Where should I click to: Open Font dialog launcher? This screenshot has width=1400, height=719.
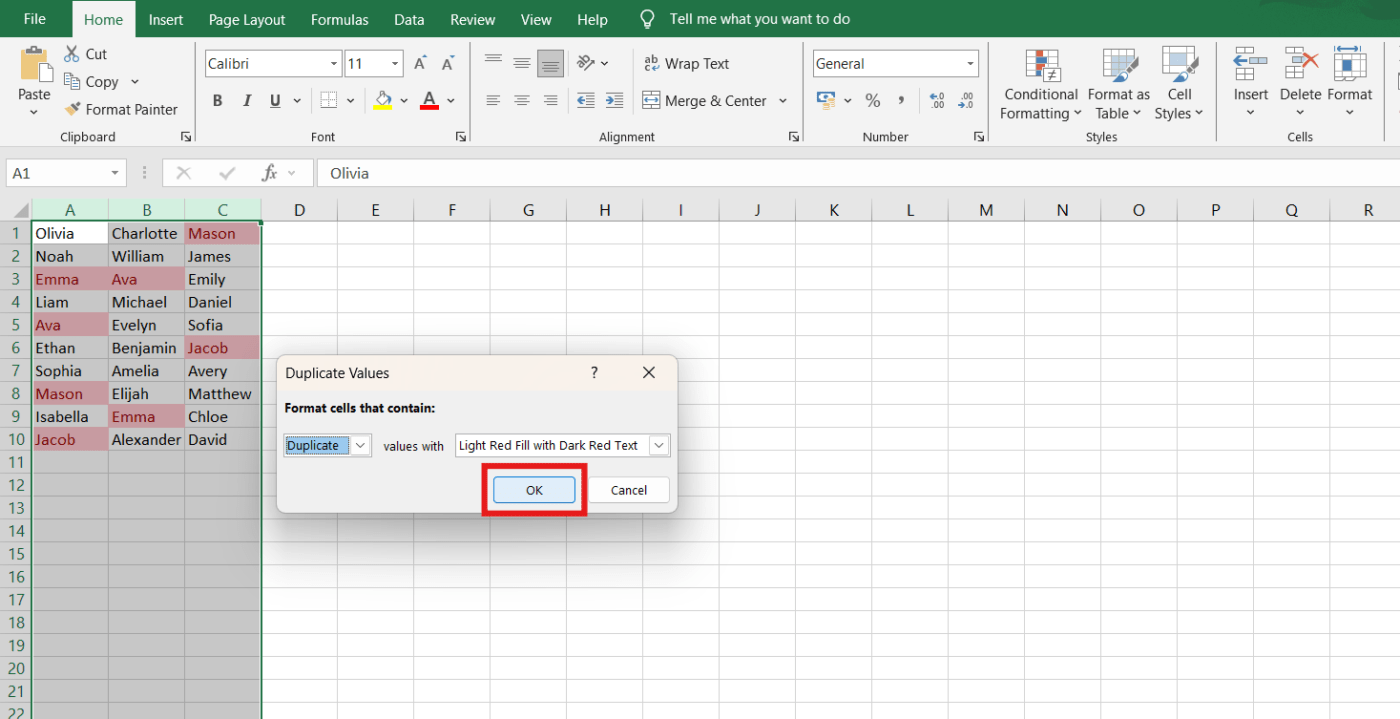(461, 137)
